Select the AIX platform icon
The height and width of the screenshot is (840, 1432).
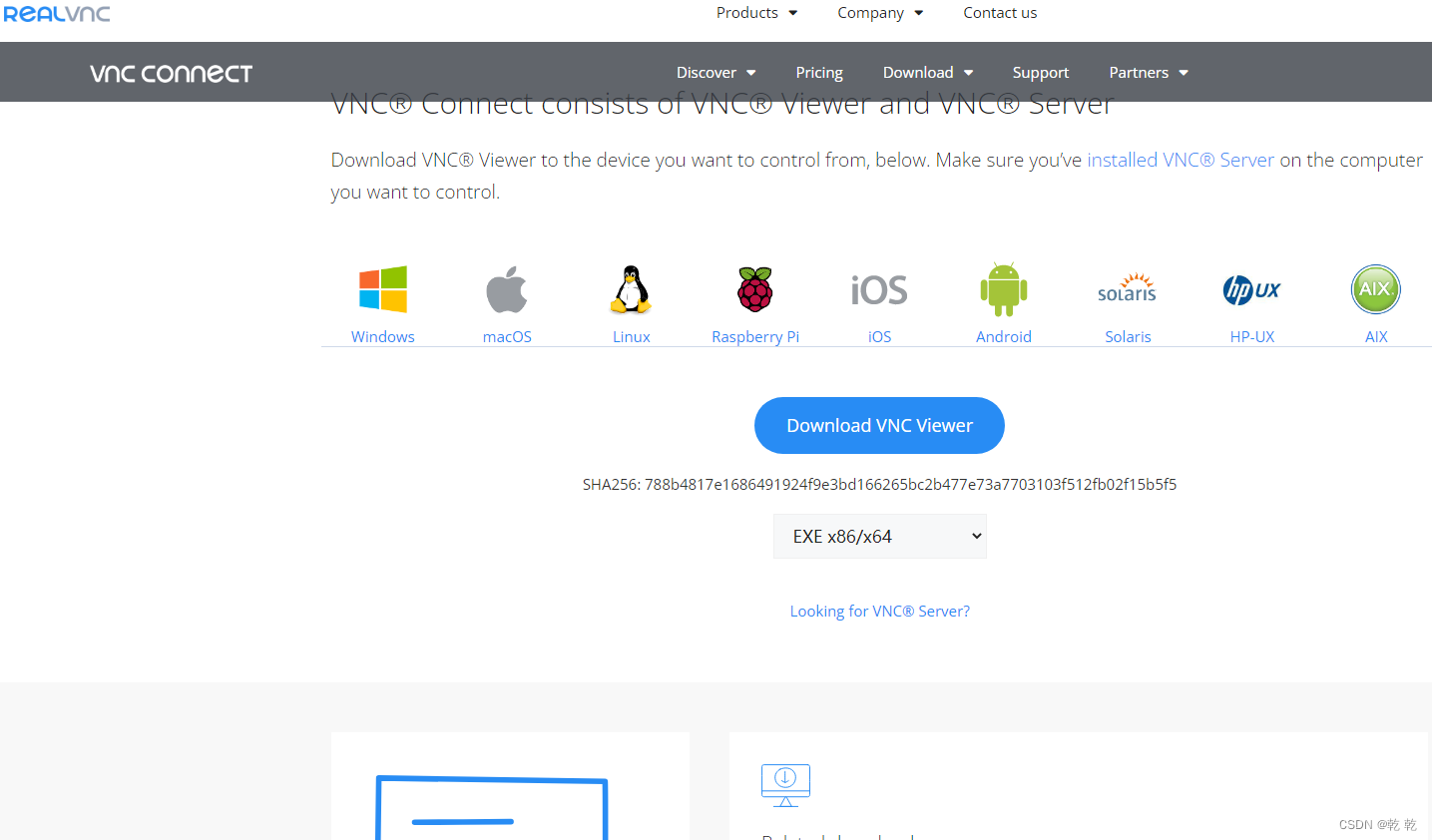[1375, 289]
